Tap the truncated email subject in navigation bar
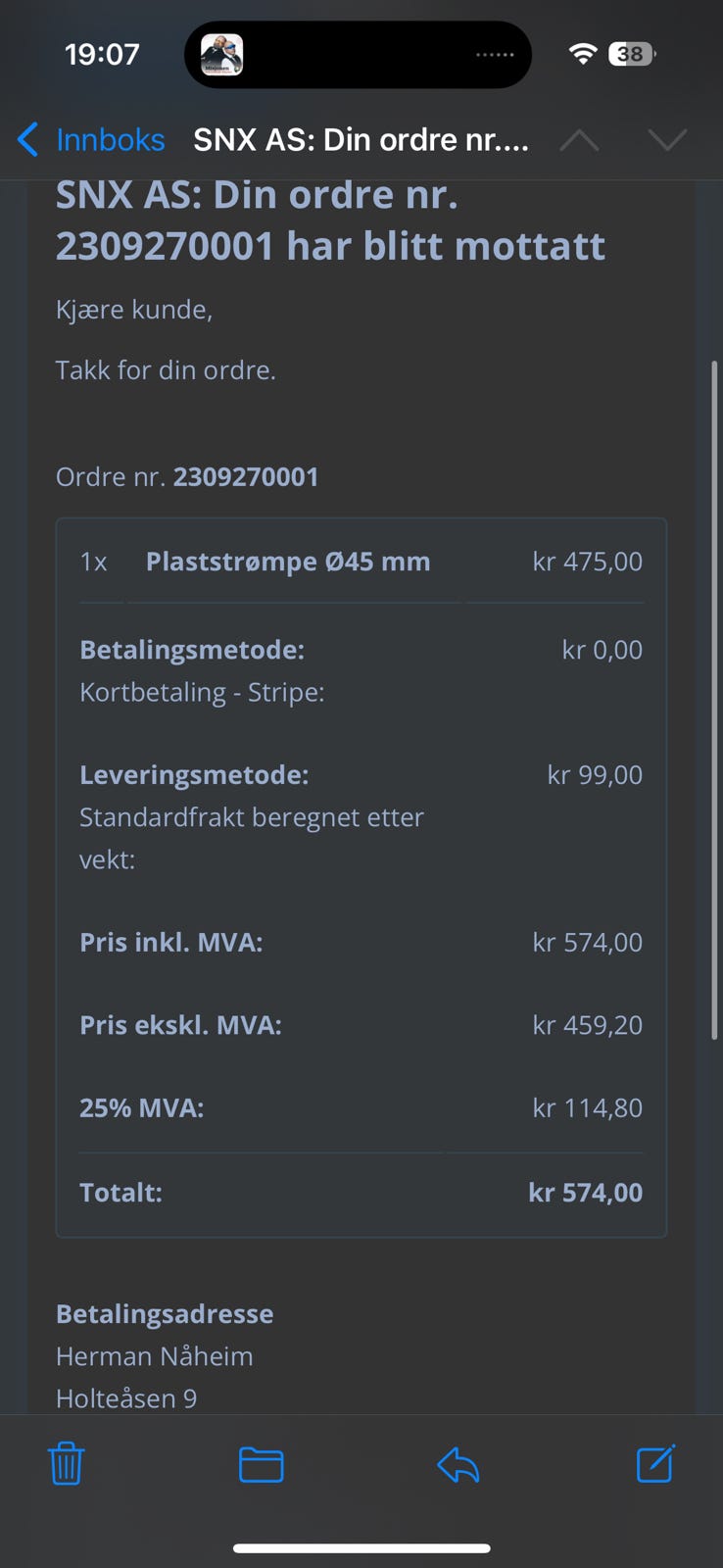The height and width of the screenshot is (1568, 723). (361, 140)
